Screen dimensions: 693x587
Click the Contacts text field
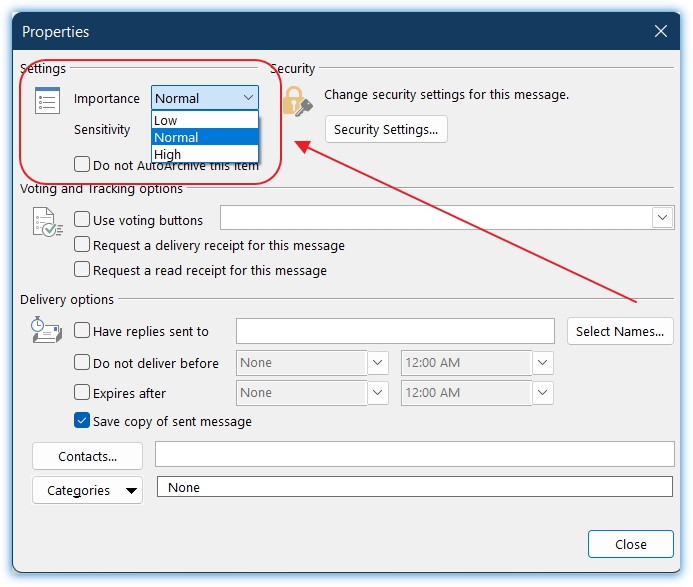coord(415,454)
